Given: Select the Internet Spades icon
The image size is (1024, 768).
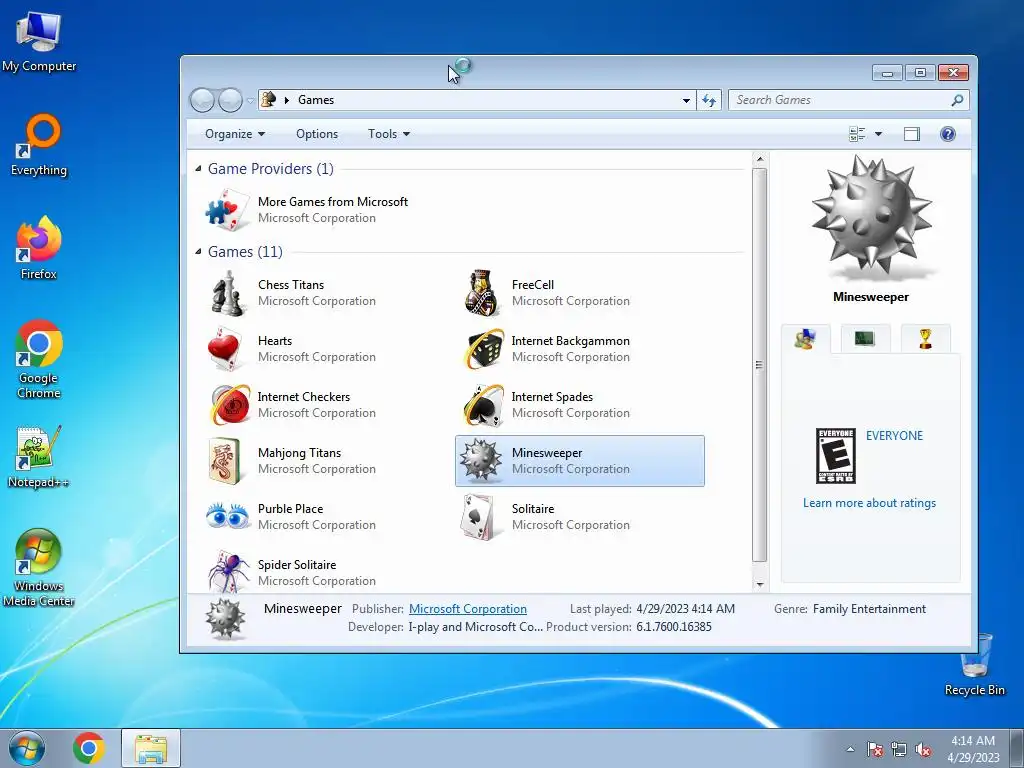Looking at the screenshot, I should tap(483, 405).
